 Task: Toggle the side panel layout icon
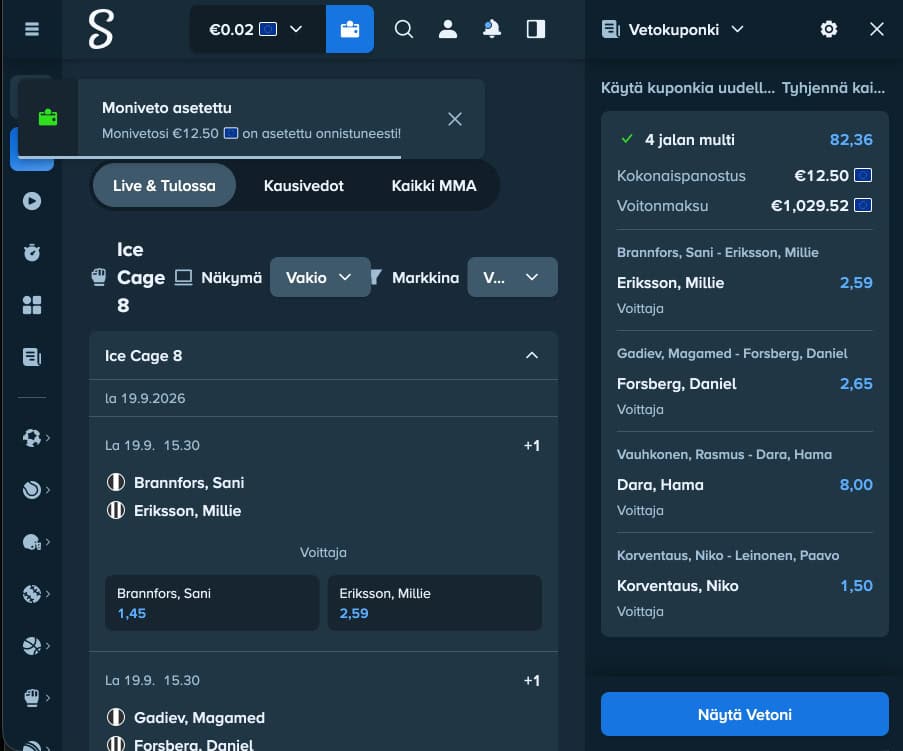point(536,29)
